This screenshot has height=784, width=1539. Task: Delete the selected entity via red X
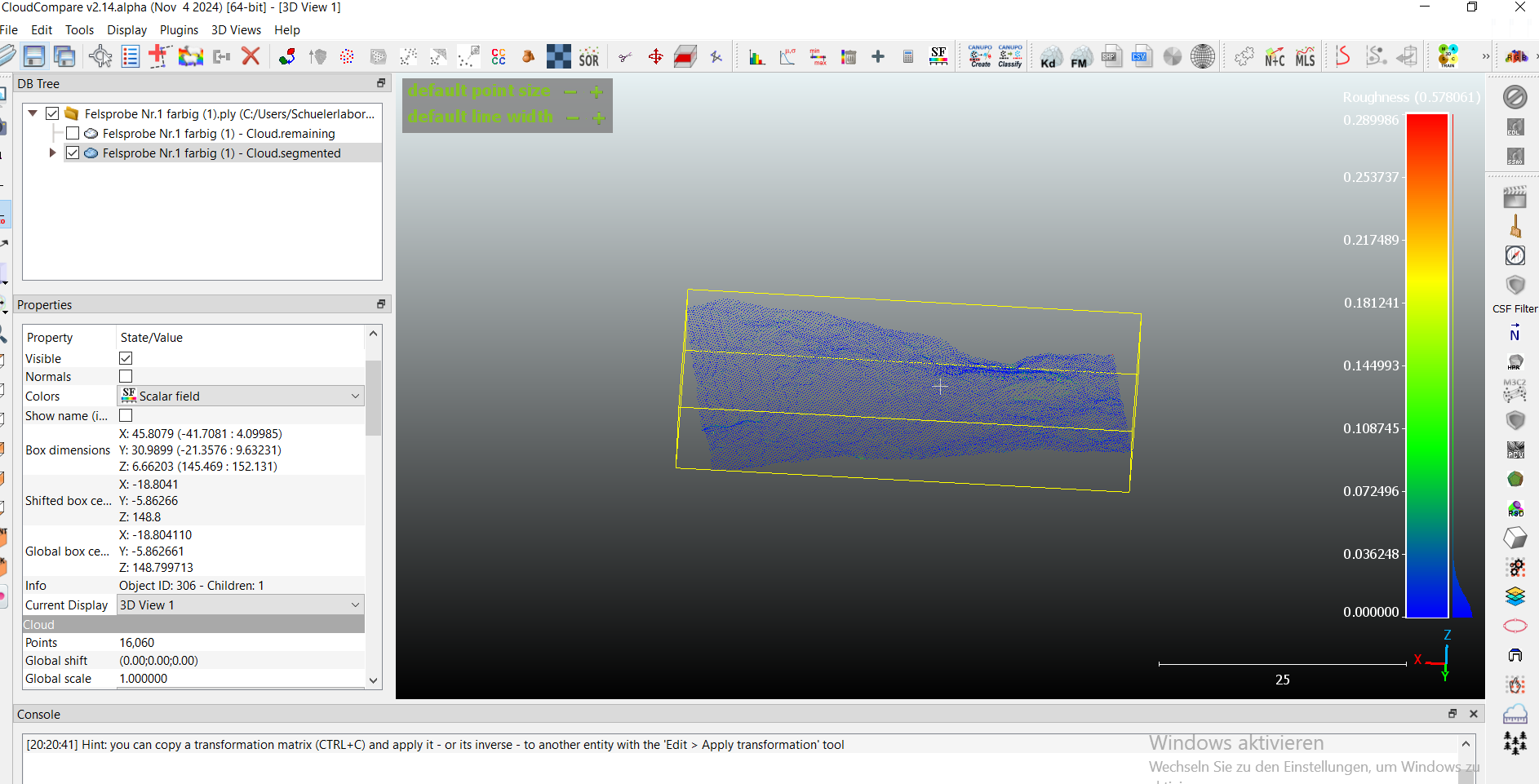click(x=251, y=56)
